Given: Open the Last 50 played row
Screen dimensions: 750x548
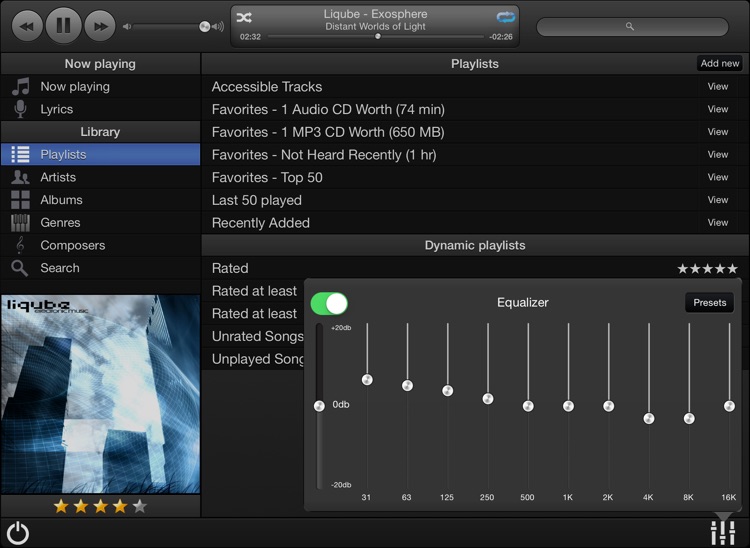Looking at the screenshot, I should [x=475, y=200].
